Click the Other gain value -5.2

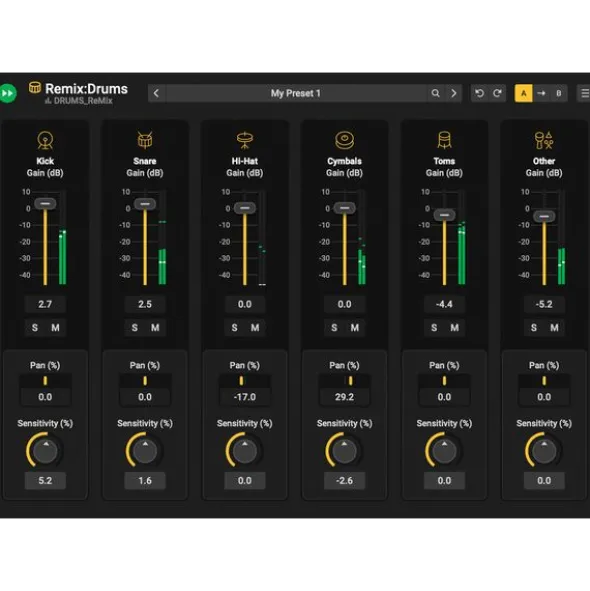point(544,304)
